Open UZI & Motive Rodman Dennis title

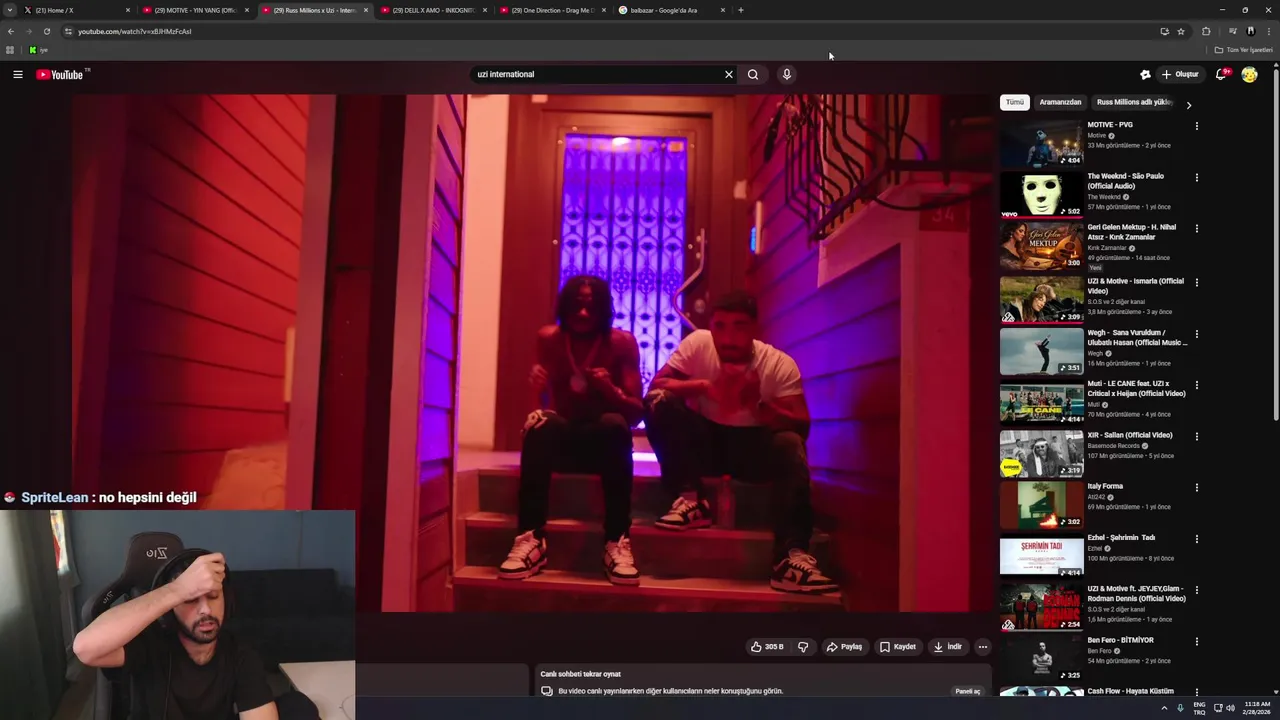coord(1137,593)
